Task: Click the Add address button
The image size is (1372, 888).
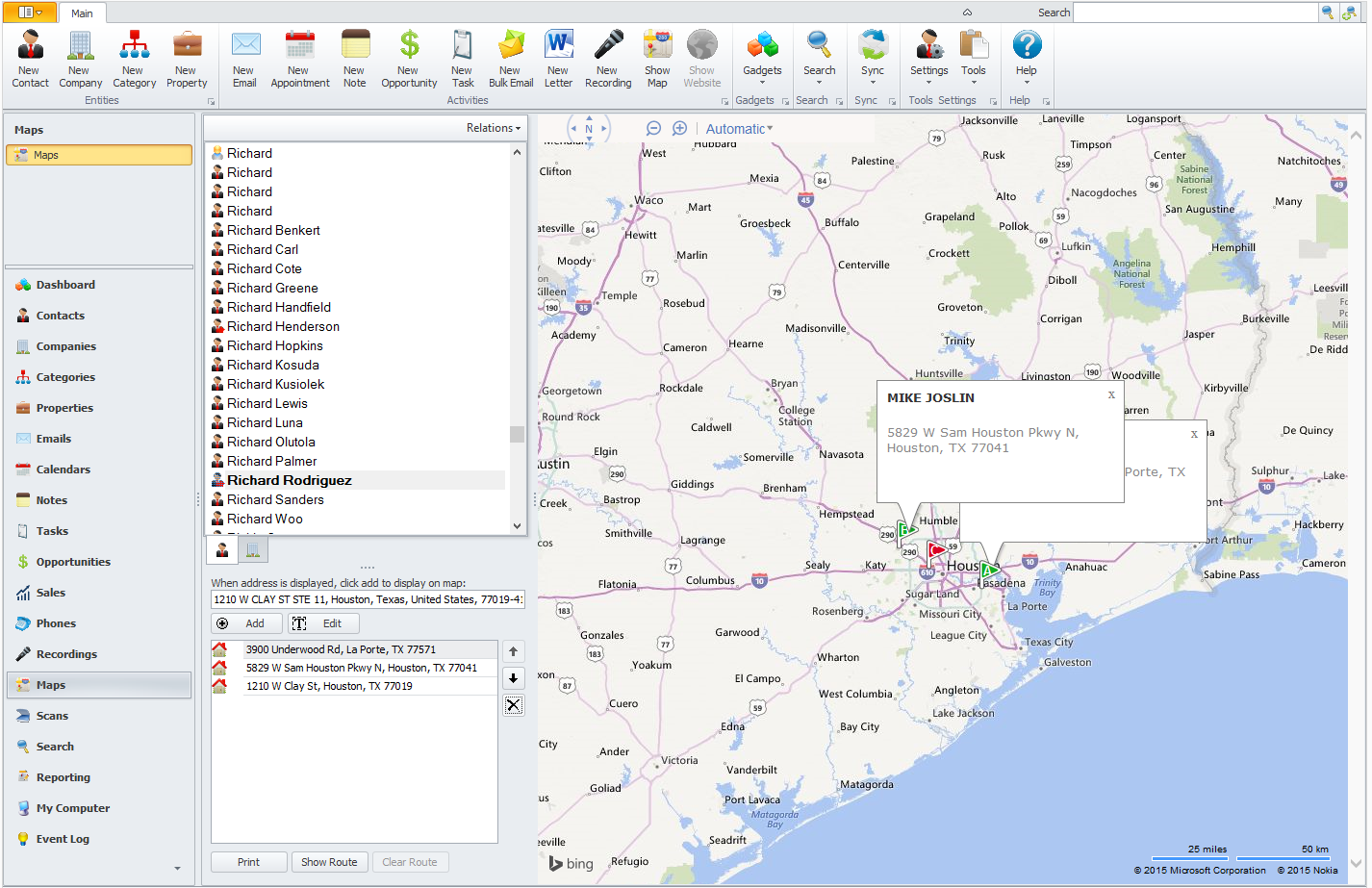Action: (246, 623)
